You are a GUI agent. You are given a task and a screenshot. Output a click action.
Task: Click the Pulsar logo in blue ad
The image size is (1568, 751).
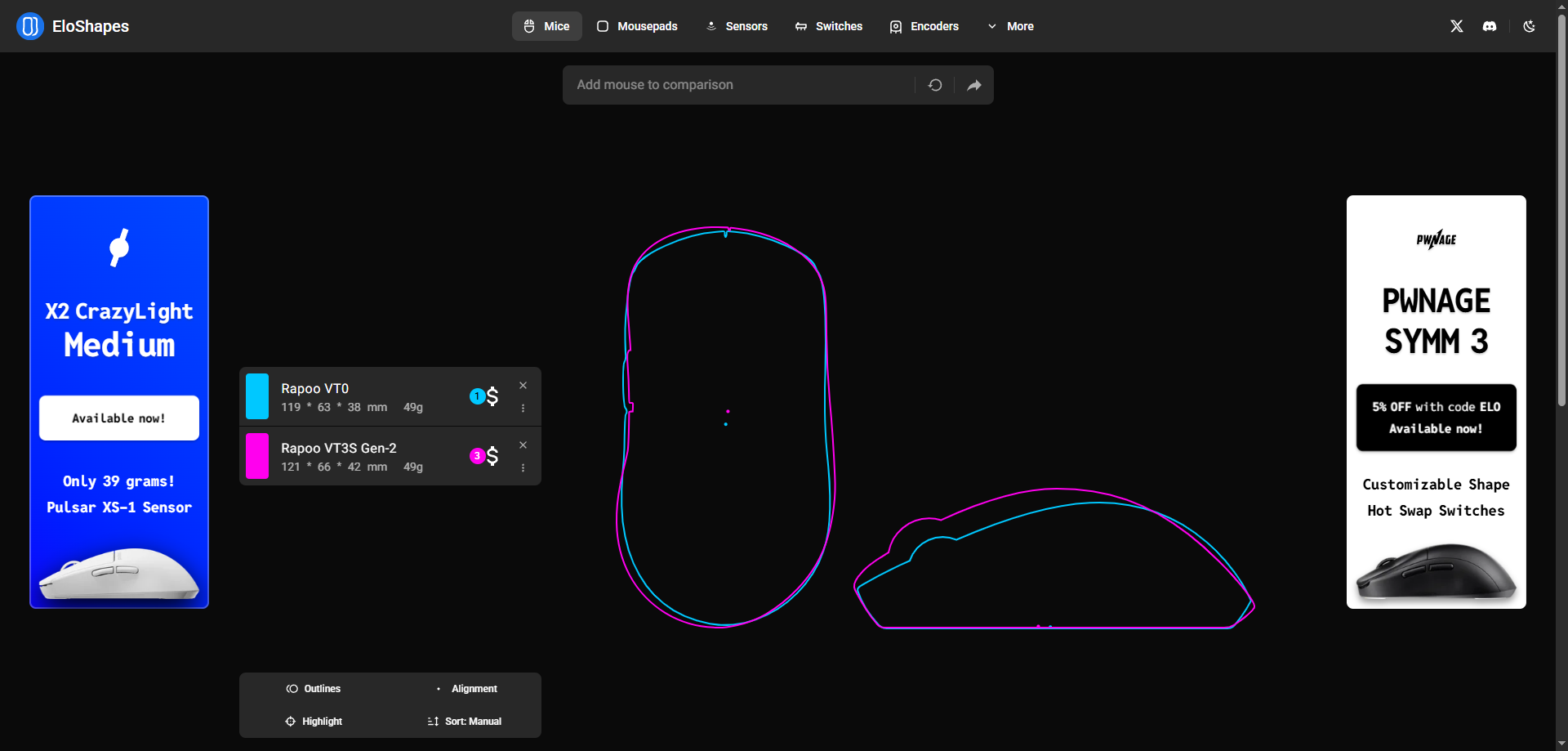119,248
